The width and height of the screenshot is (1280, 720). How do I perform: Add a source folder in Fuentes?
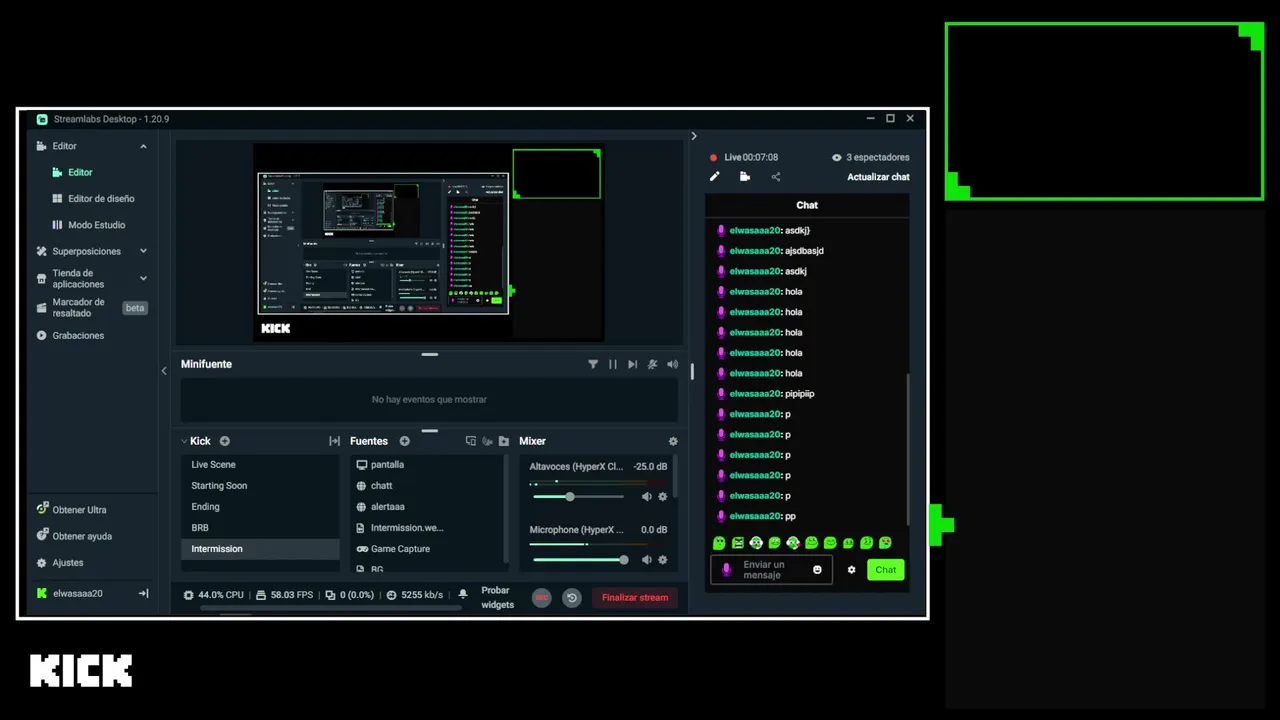coord(504,441)
